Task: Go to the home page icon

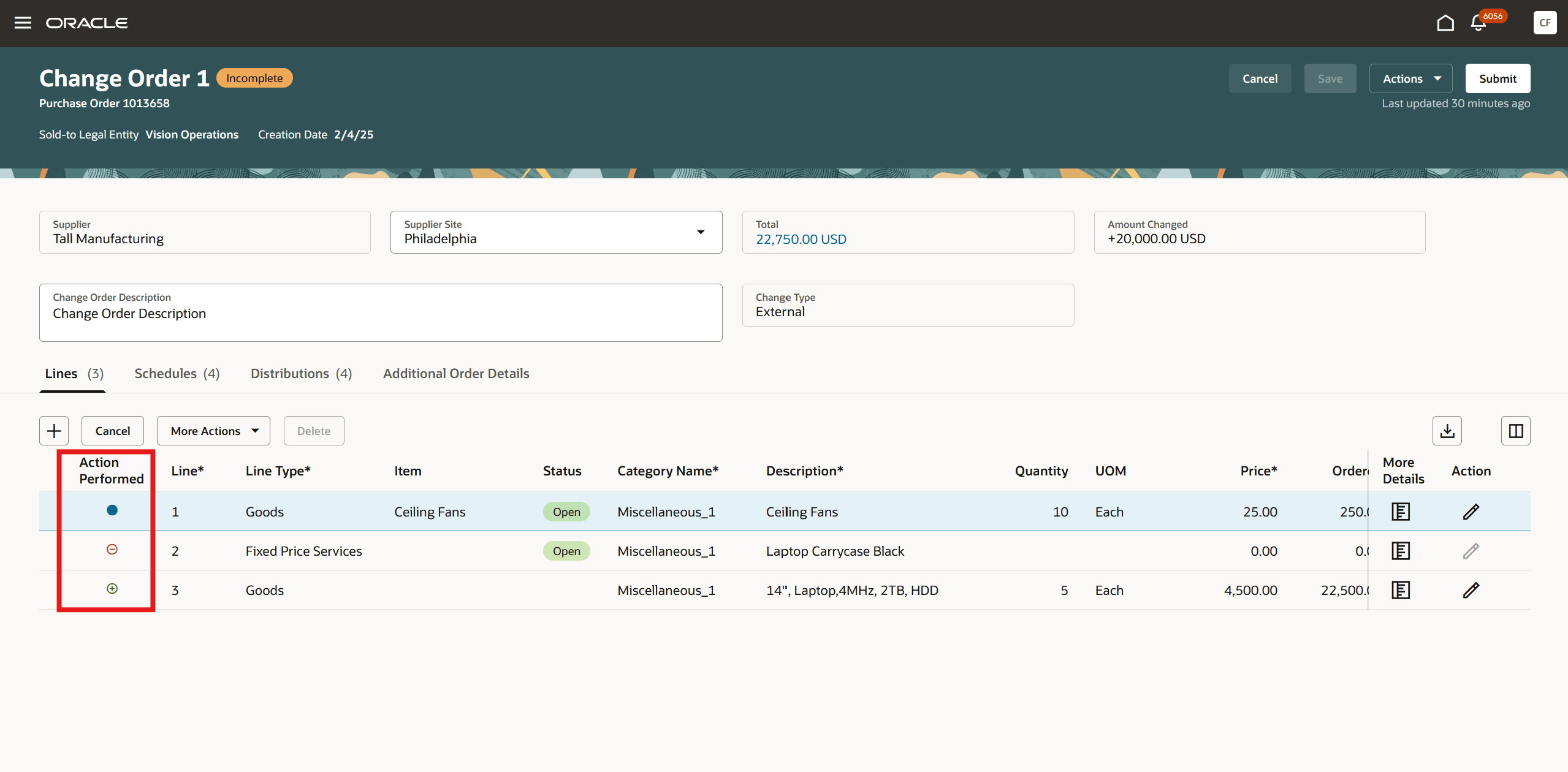Action: tap(1445, 23)
